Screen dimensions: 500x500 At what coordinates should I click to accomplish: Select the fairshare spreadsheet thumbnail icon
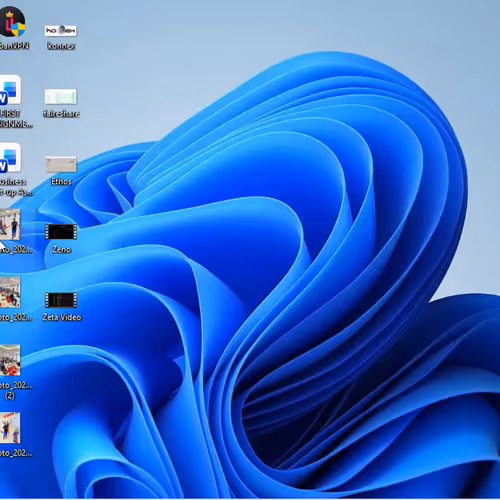point(61,97)
